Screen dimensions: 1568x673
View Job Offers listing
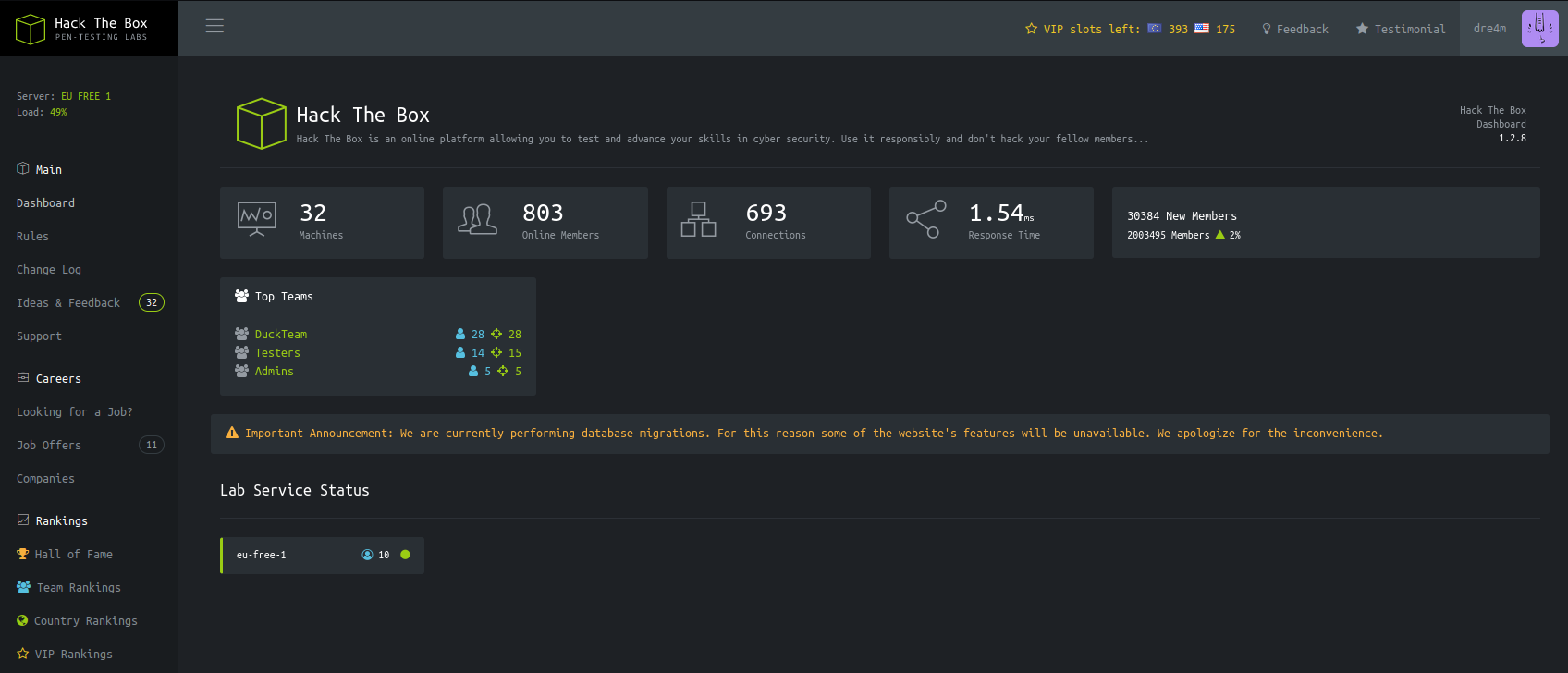pos(49,445)
